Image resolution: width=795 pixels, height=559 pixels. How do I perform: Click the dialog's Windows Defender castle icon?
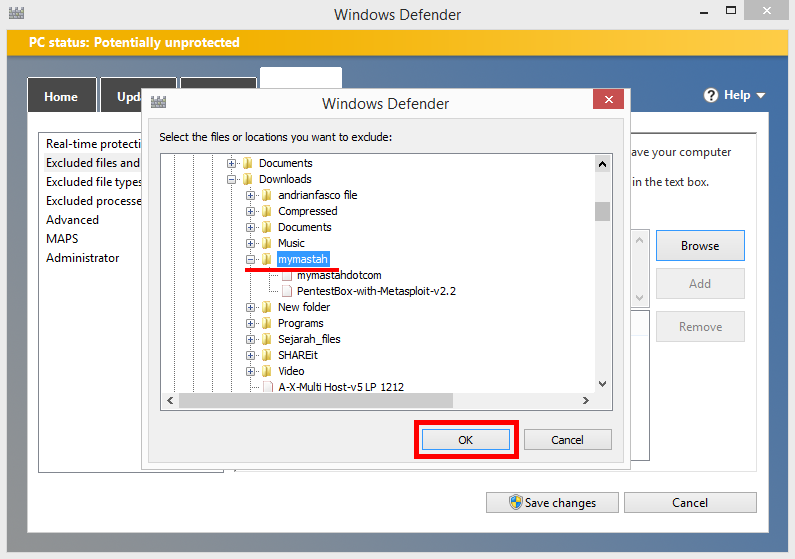pos(158,102)
